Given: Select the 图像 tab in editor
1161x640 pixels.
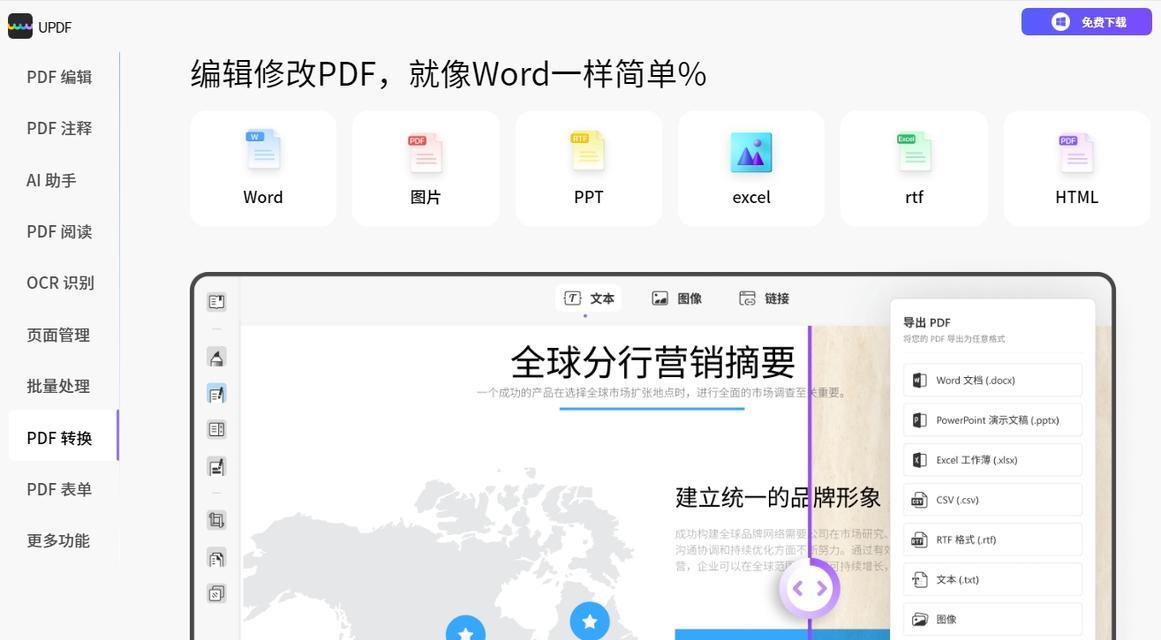Looking at the screenshot, I should (x=677, y=299).
